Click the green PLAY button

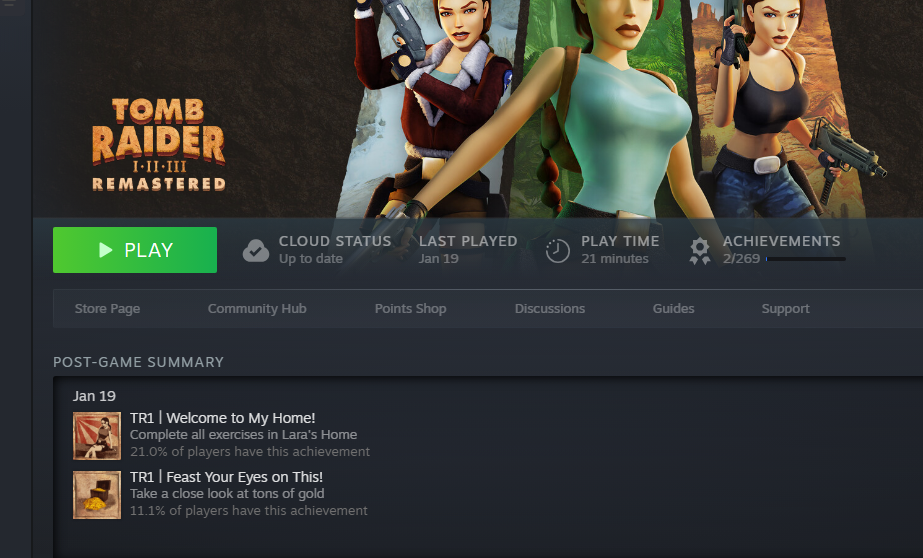135,250
